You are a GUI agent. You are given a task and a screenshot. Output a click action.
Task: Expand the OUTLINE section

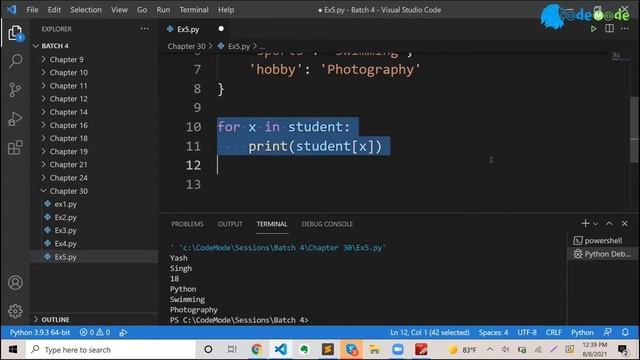click(x=55, y=319)
